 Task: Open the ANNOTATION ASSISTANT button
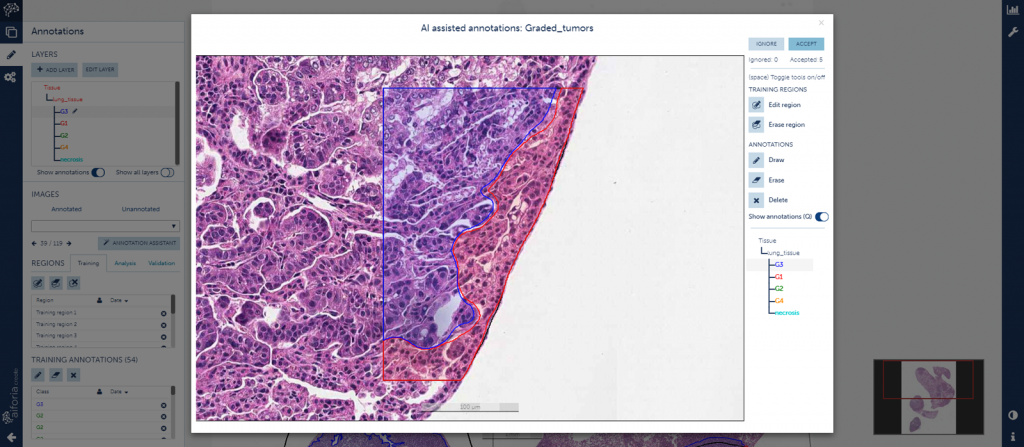[x=138, y=243]
